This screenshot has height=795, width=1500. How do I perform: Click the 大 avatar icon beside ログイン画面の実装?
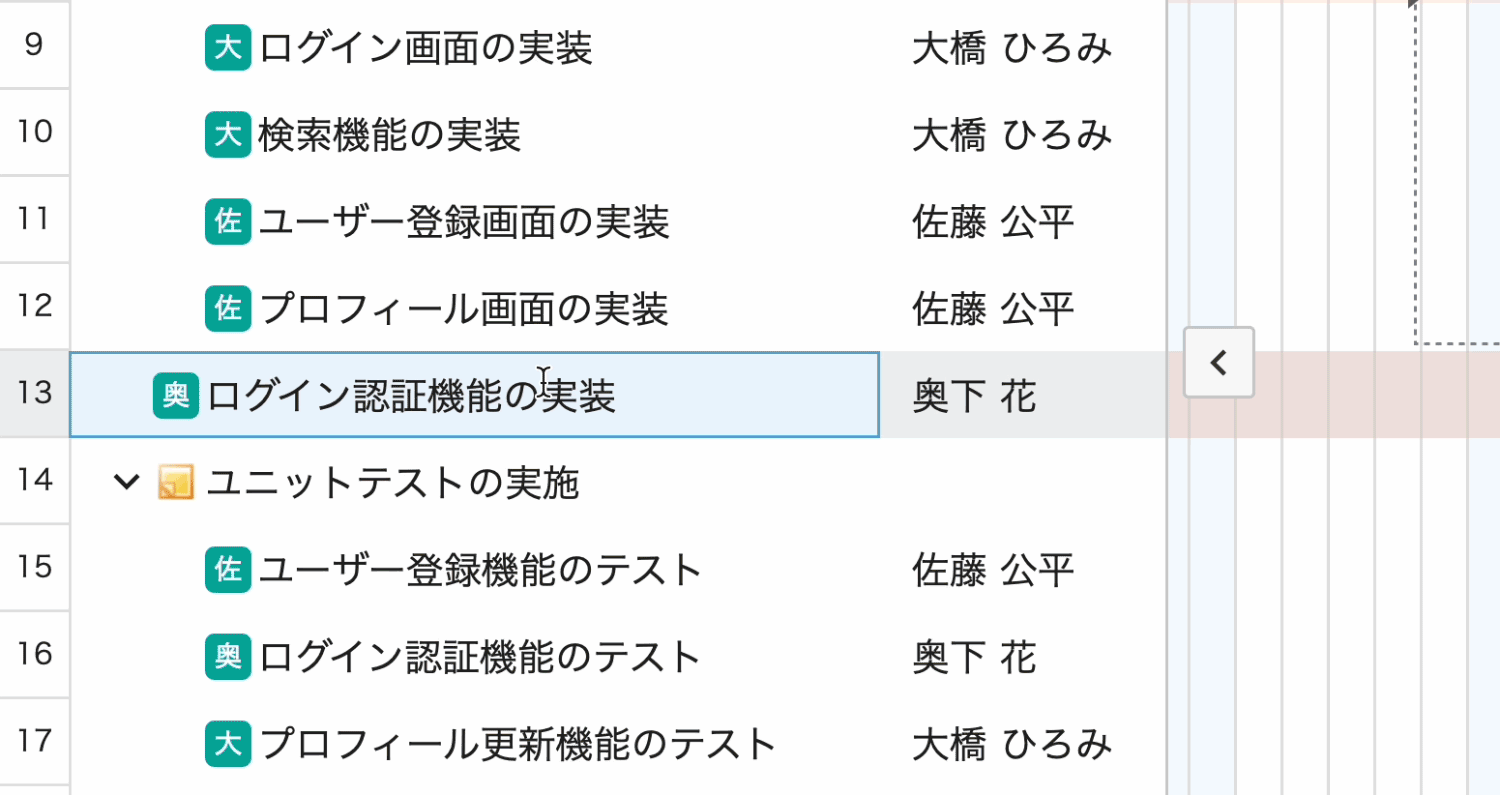coord(228,48)
